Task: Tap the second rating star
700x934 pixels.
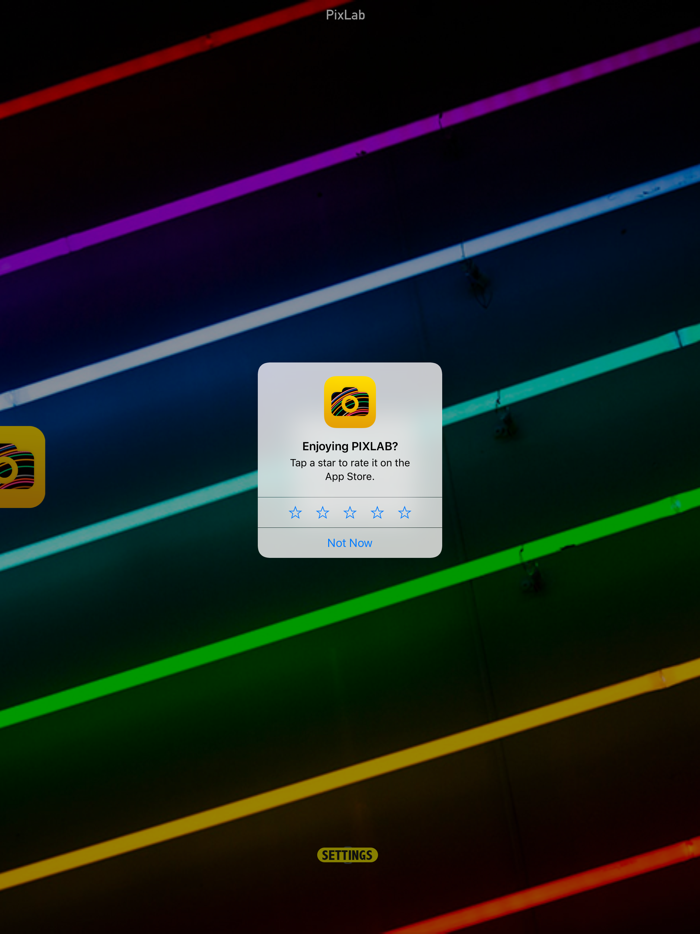Action: [x=322, y=512]
